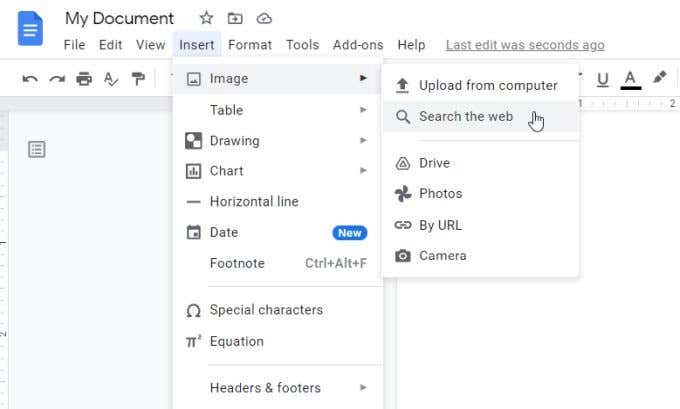
Task: Click the print icon in toolbar
Action: pos(84,79)
